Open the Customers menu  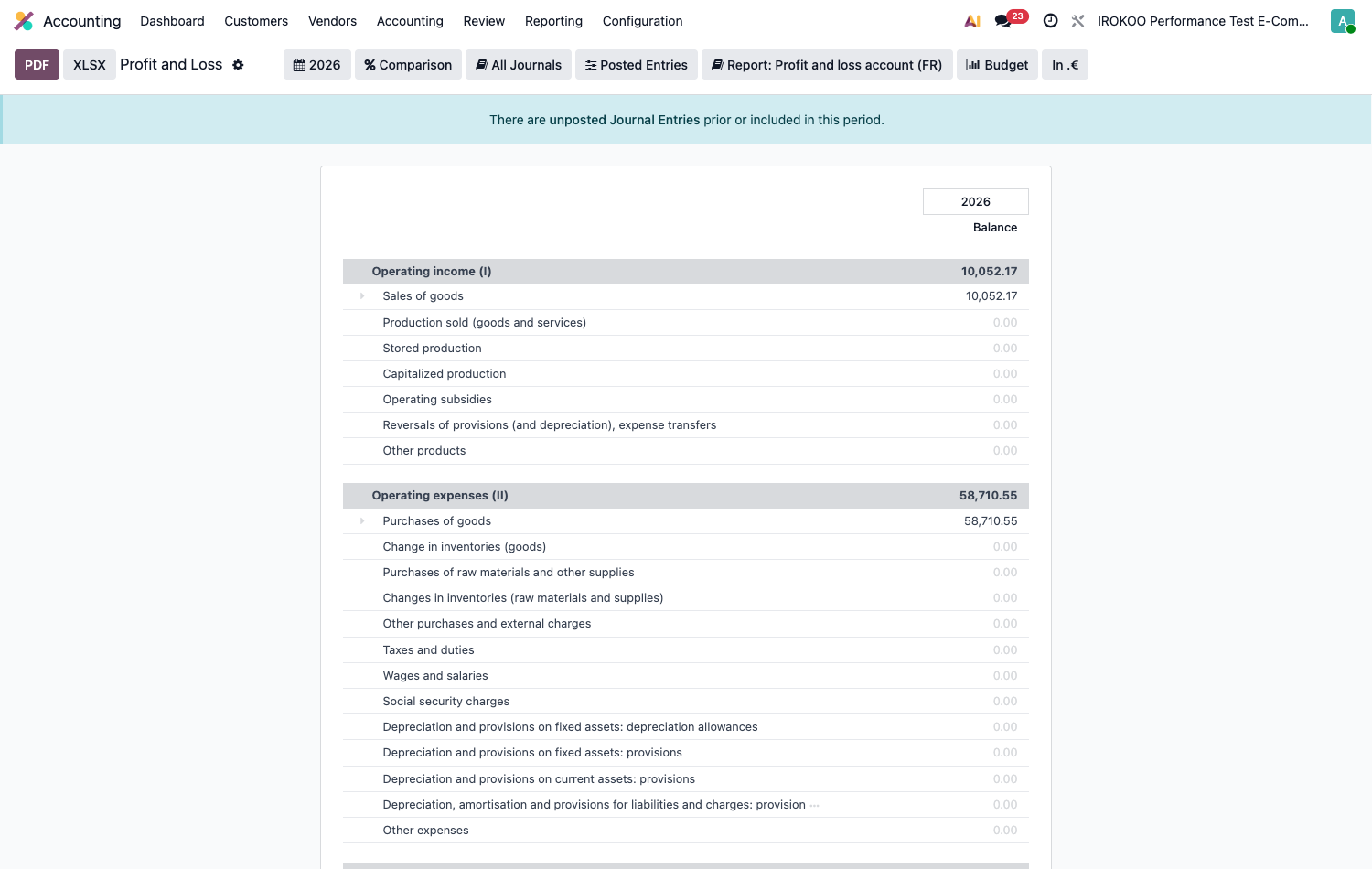point(256,21)
